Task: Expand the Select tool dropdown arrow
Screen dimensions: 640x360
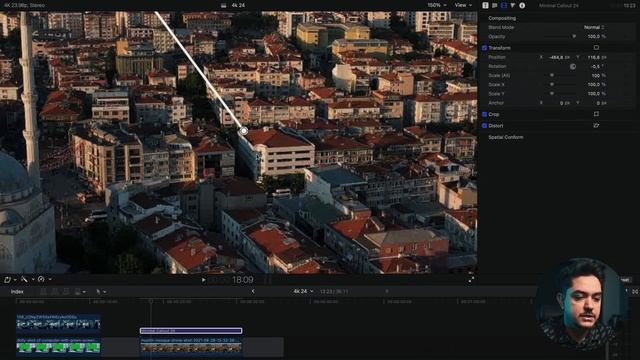Action: tap(104, 292)
